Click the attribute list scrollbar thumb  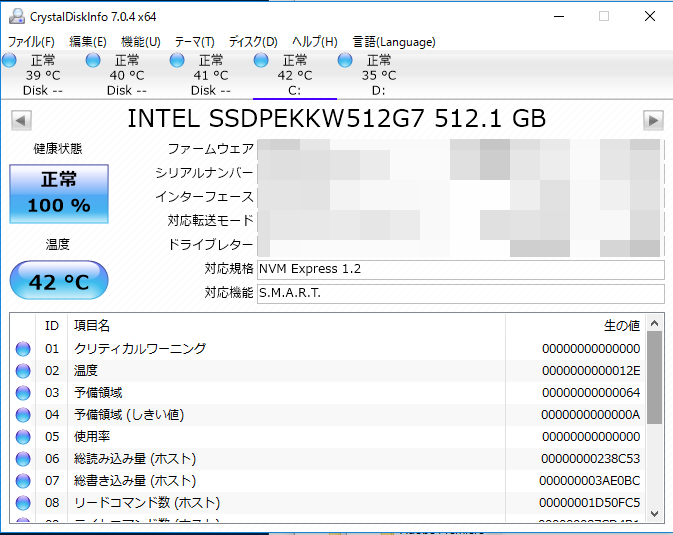(655, 377)
